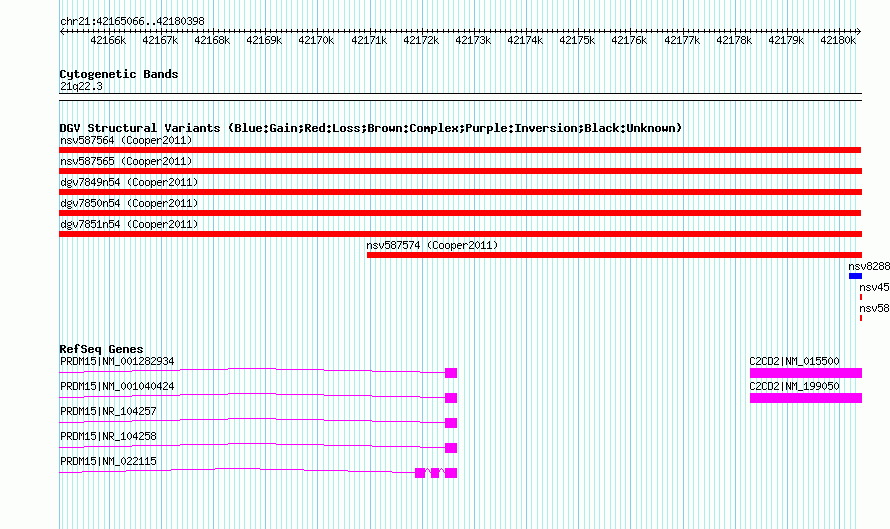Open the dgv7850n54 (Cooper2011) label

coord(129,203)
